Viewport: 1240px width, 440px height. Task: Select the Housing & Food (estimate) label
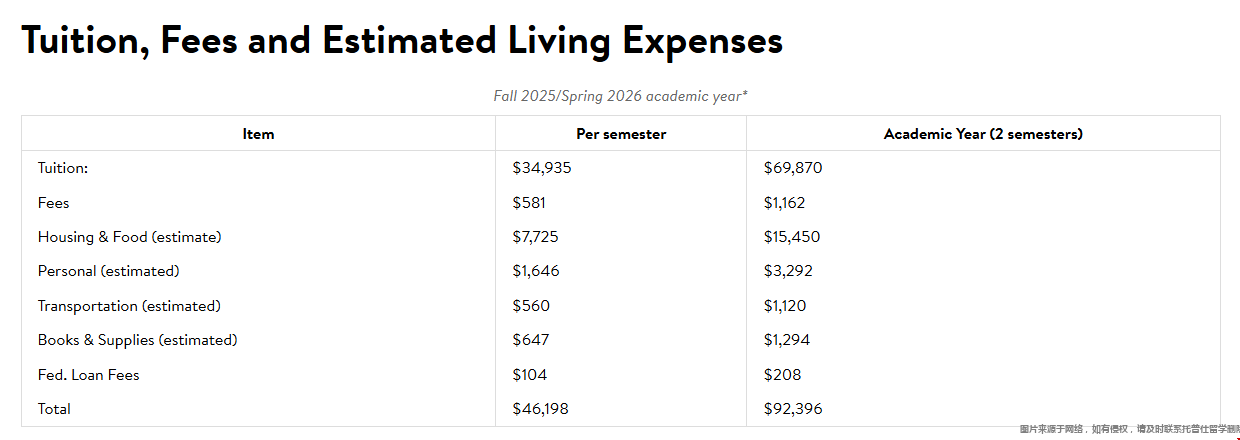(130, 237)
